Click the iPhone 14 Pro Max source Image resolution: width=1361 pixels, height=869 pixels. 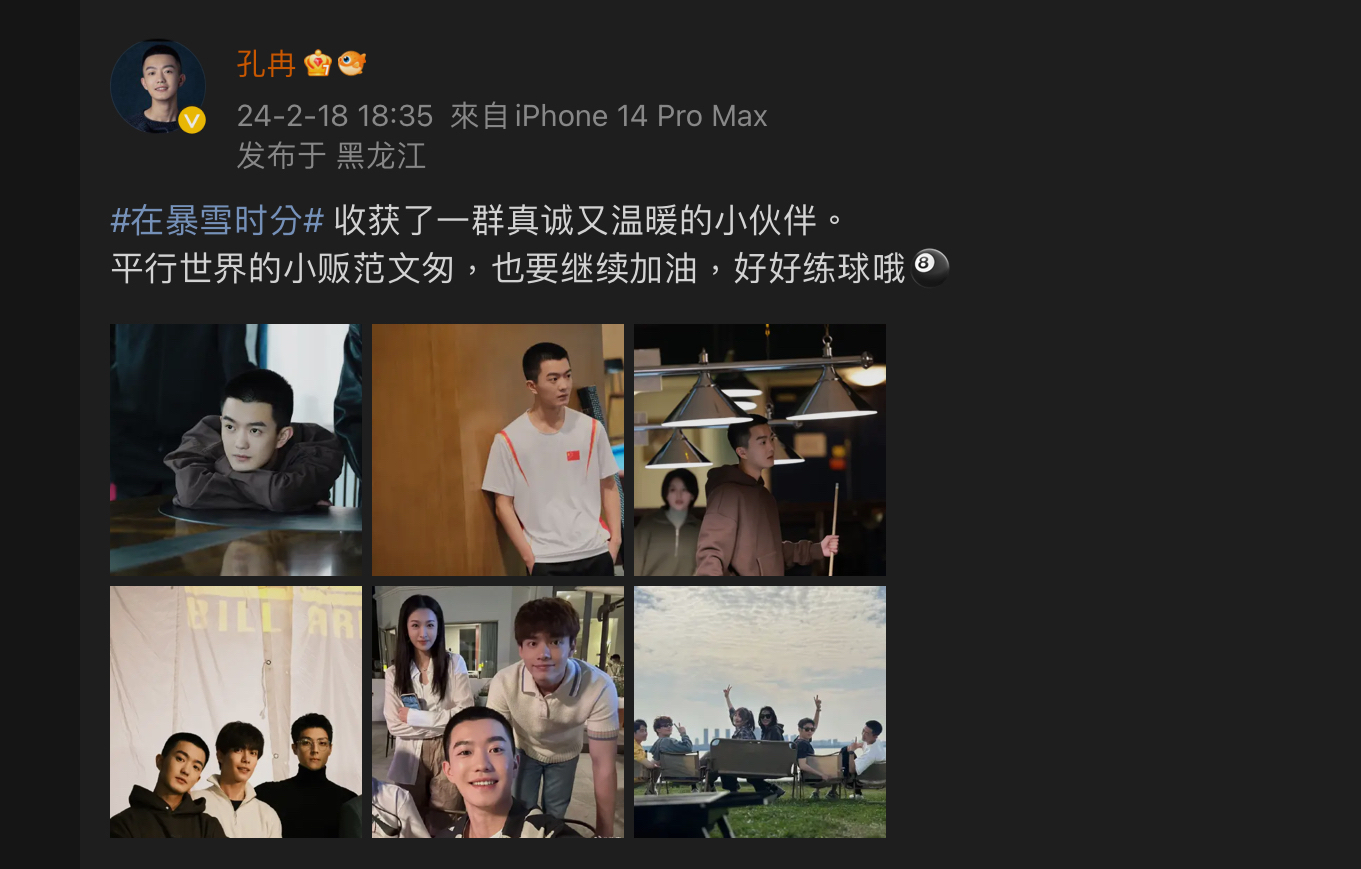point(609,116)
